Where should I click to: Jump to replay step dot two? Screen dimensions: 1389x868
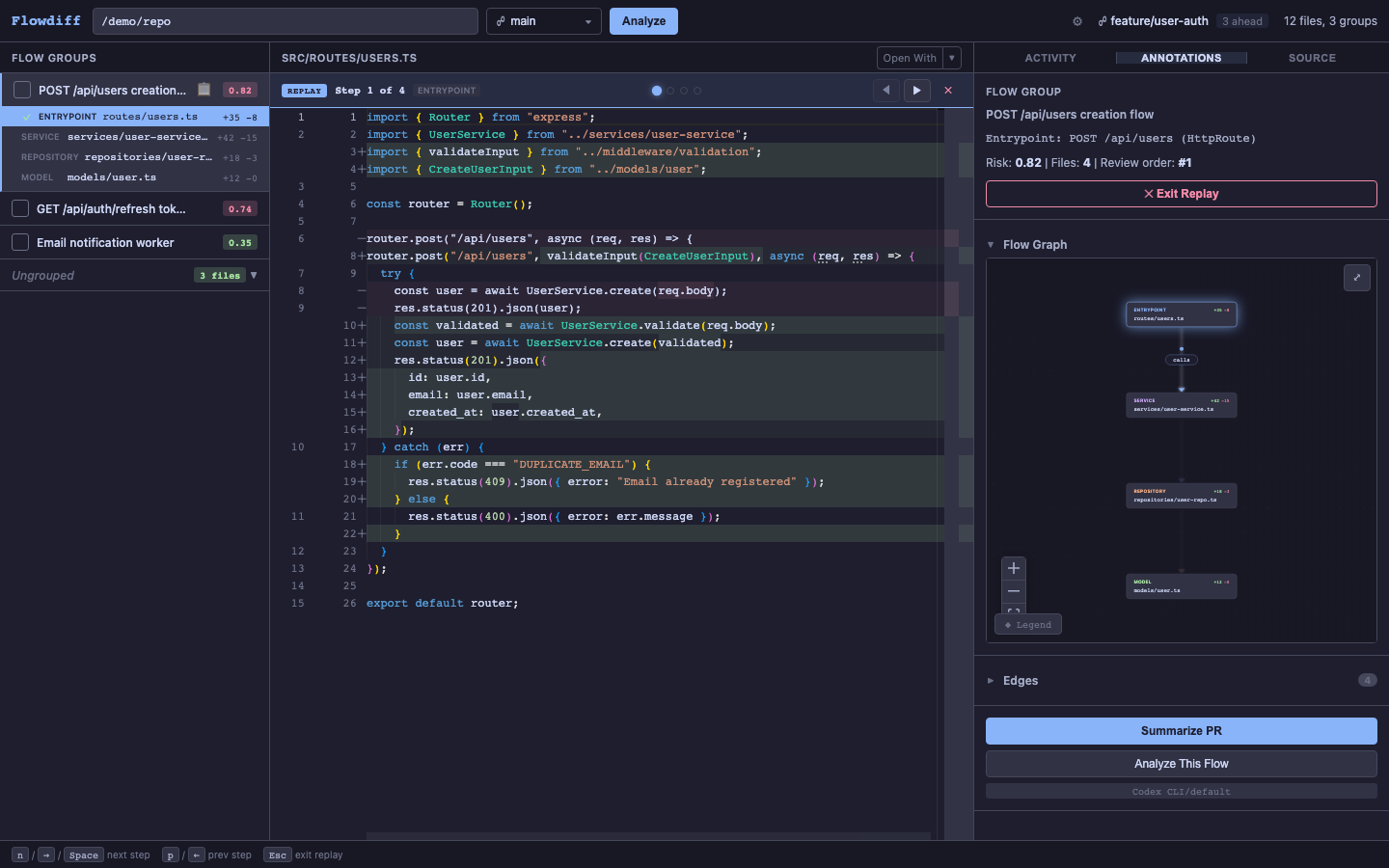[670, 91]
